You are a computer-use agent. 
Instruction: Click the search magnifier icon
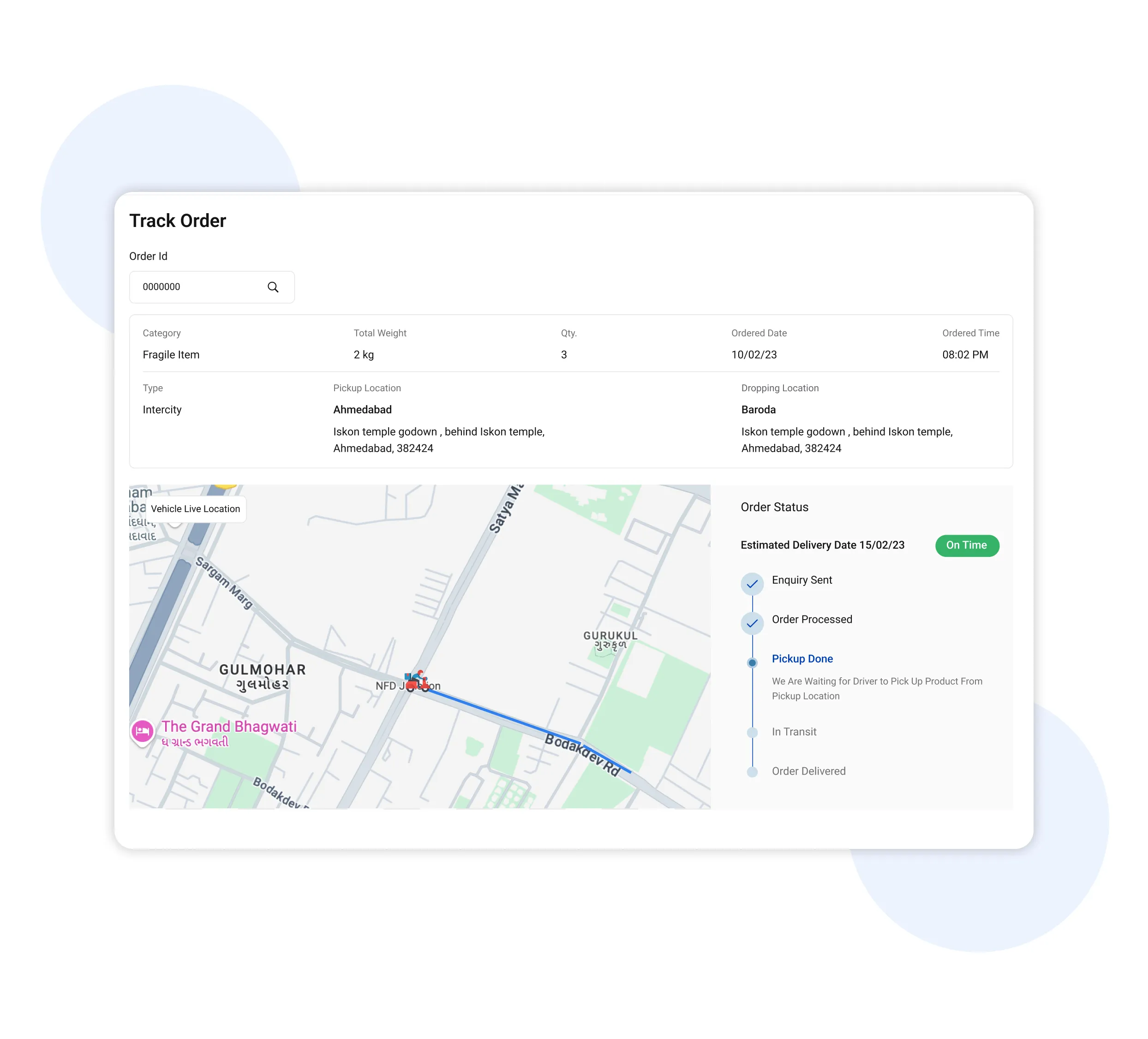(273, 287)
